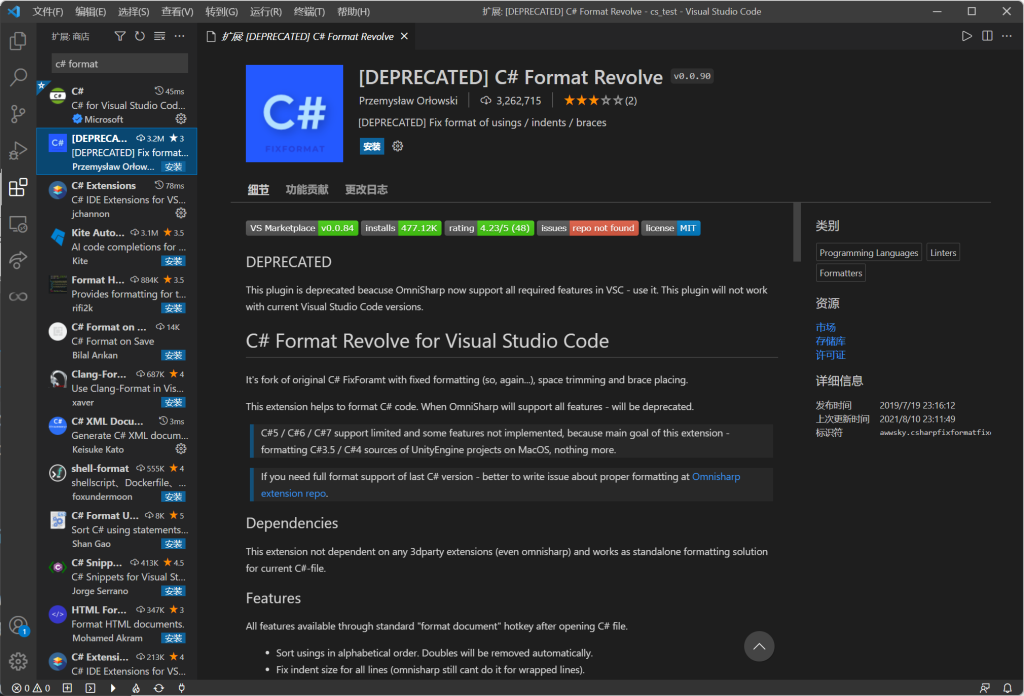The width and height of the screenshot is (1024, 696).
Task: Clear extension search results icon
Action: click(159, 37)
